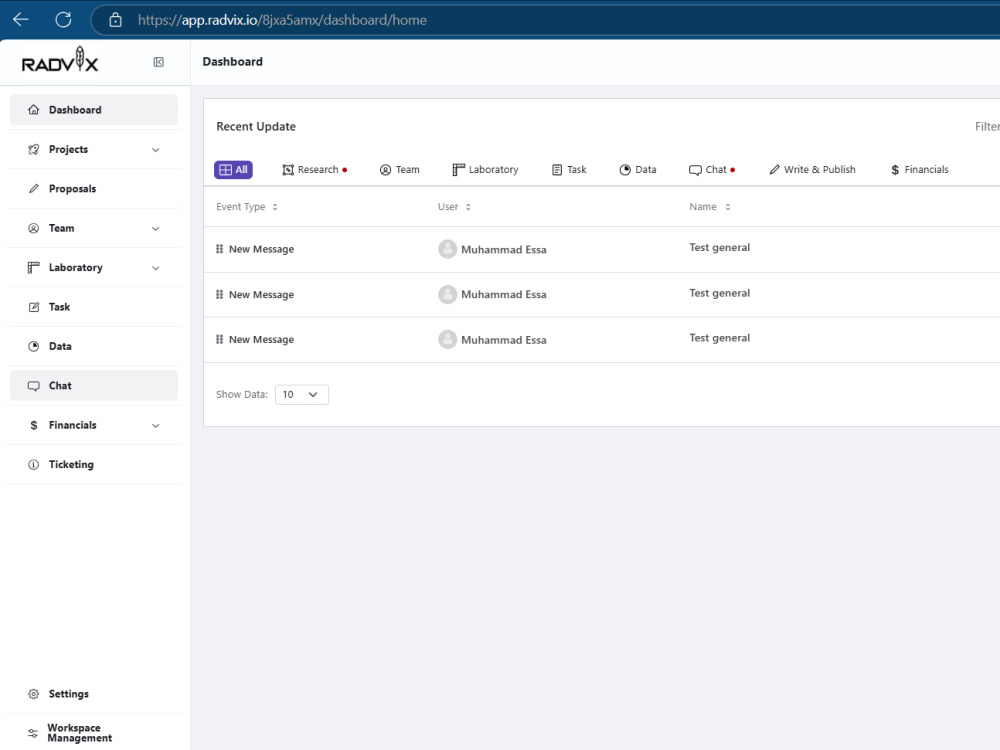The height and width of the screenshot is (750, 1000).
Task: Click the Settings gear icon in sidebar
Action: [34, 694]
